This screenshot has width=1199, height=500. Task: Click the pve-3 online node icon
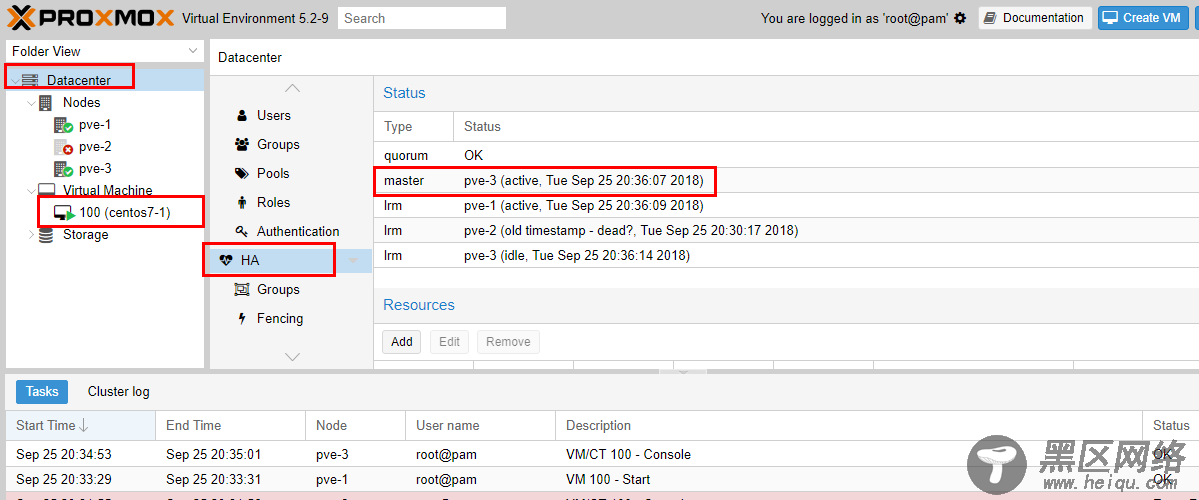[x=63, y=169]
